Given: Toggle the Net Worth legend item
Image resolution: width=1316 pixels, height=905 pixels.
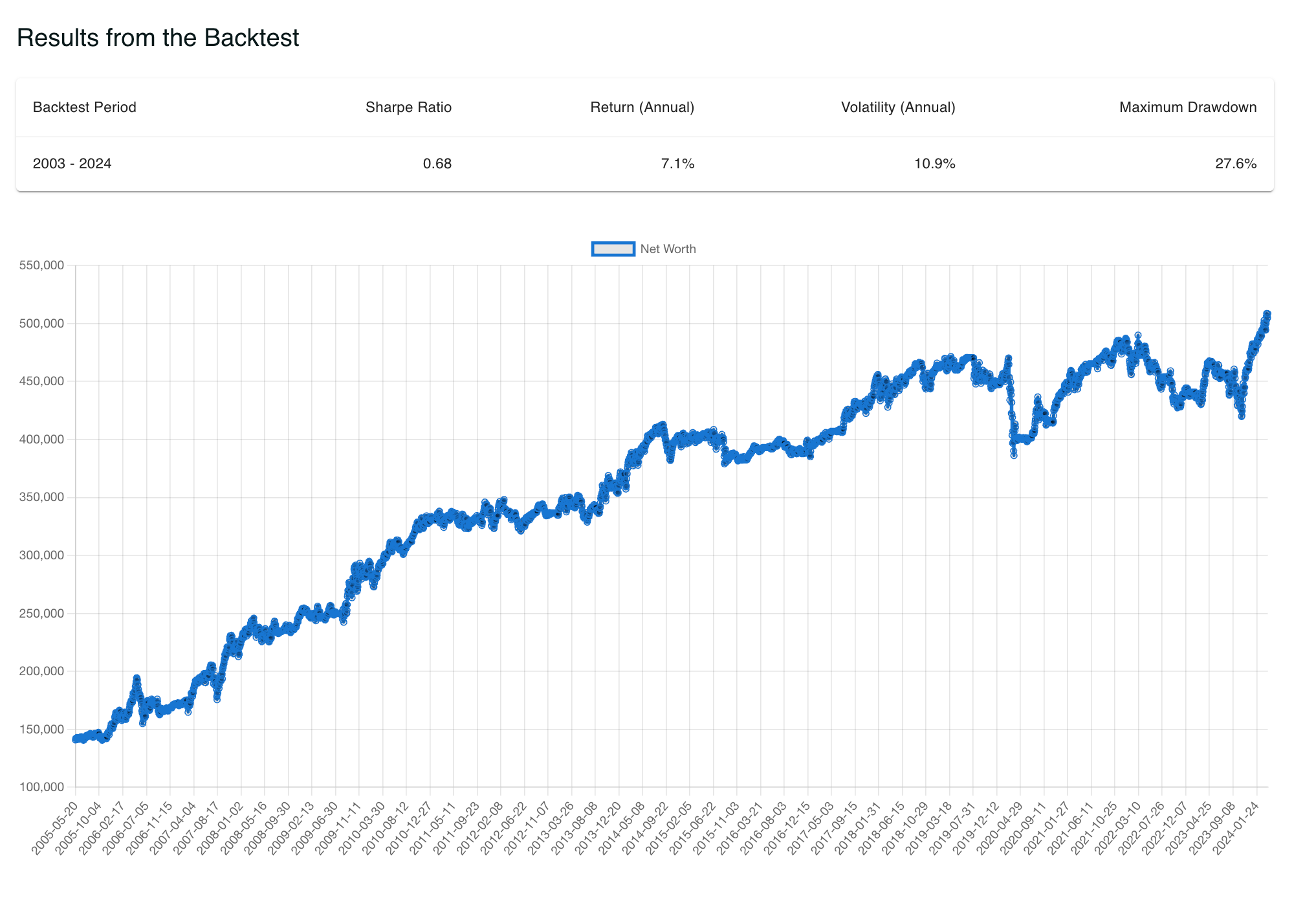Looking at the screenshot, I should (x=668, y=249).
